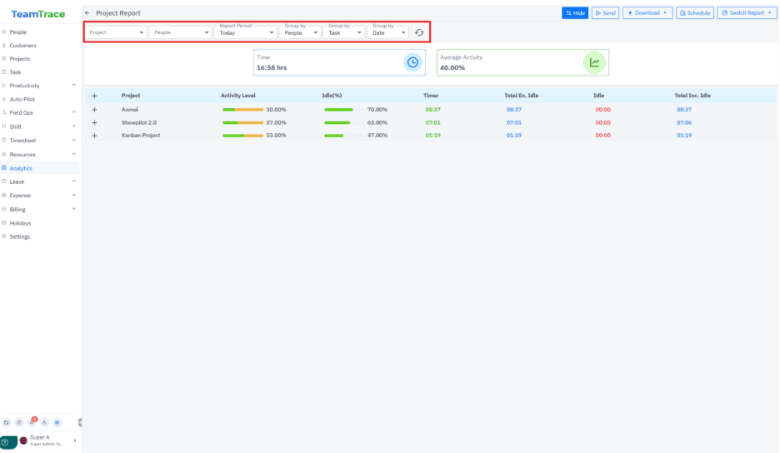Click the Super A profile avatar
Viewport: 780px width, 453px height.
pyautogui.click(x=24, y=441)
